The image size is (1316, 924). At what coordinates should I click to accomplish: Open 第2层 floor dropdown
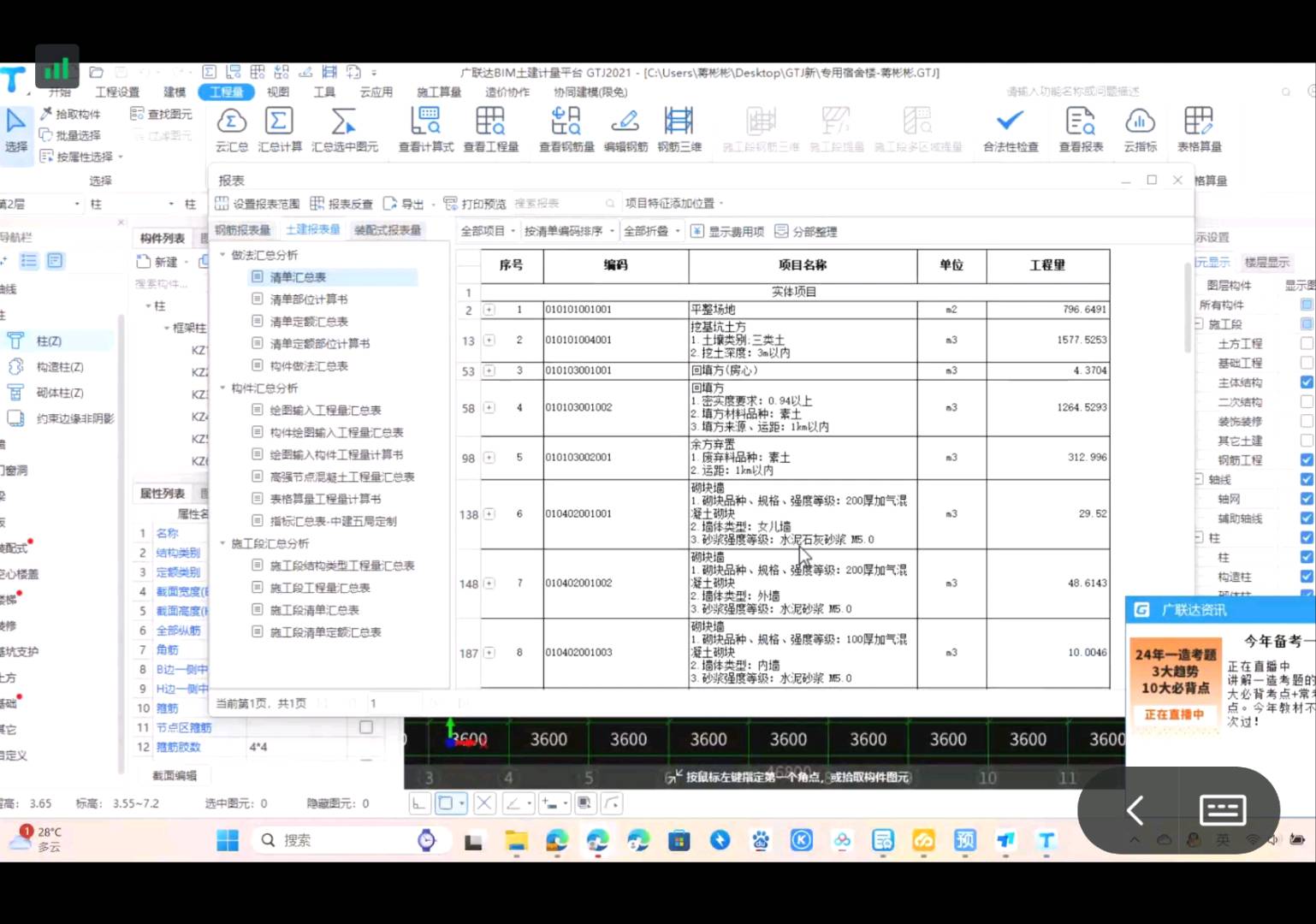40,204
